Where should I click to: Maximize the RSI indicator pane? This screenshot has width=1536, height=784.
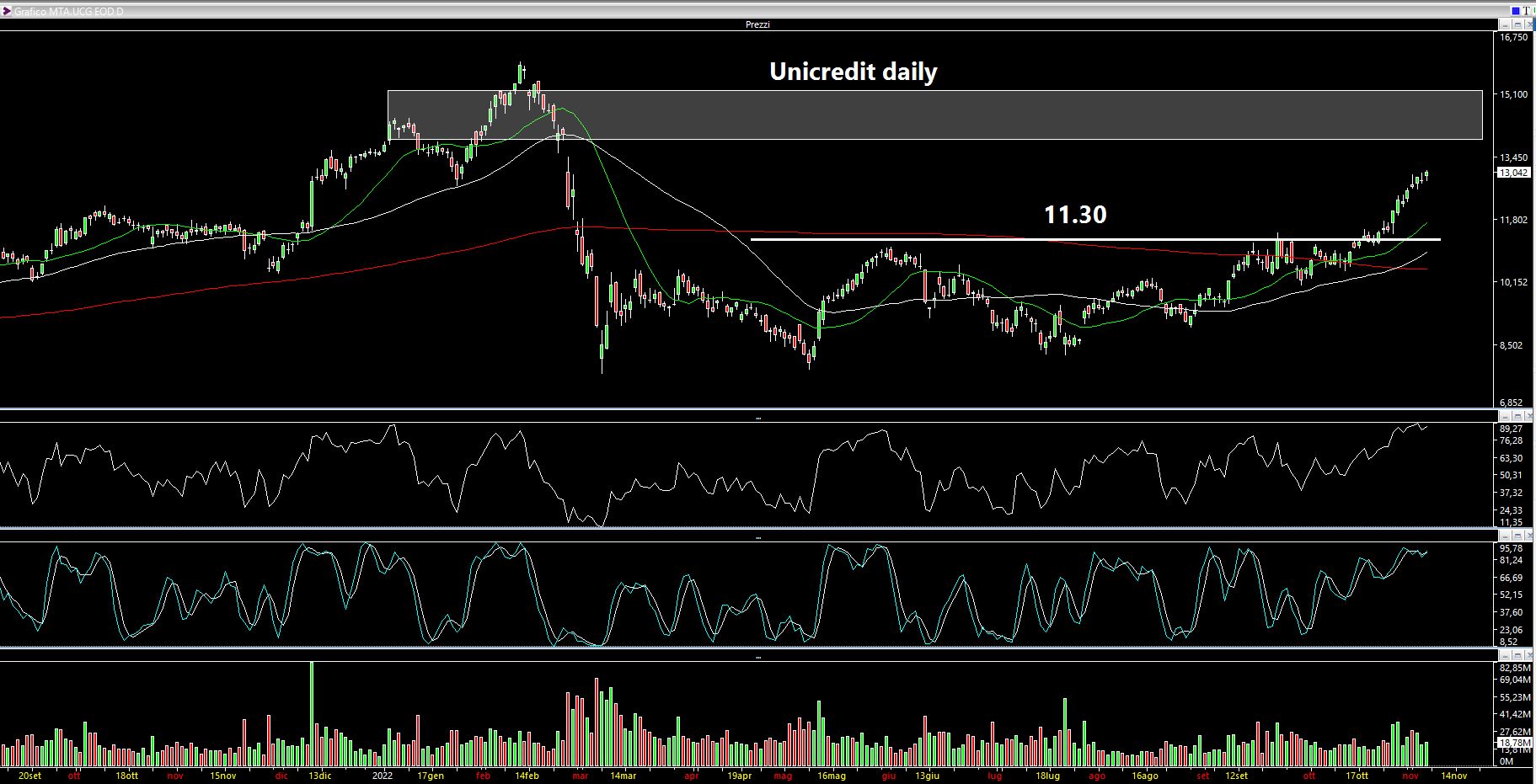1517,416
